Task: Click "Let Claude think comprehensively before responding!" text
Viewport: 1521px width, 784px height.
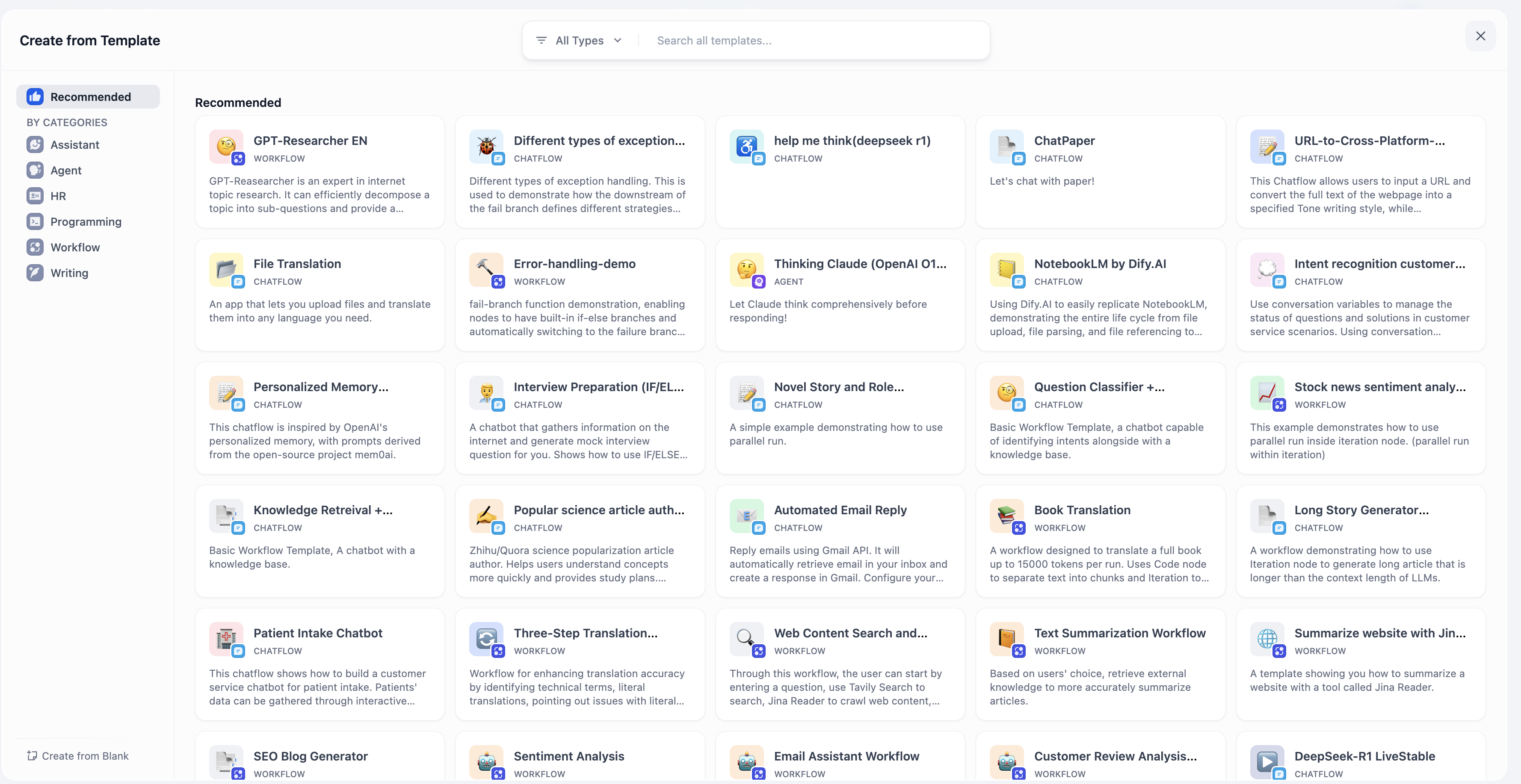Action: (x=828, y=311)
